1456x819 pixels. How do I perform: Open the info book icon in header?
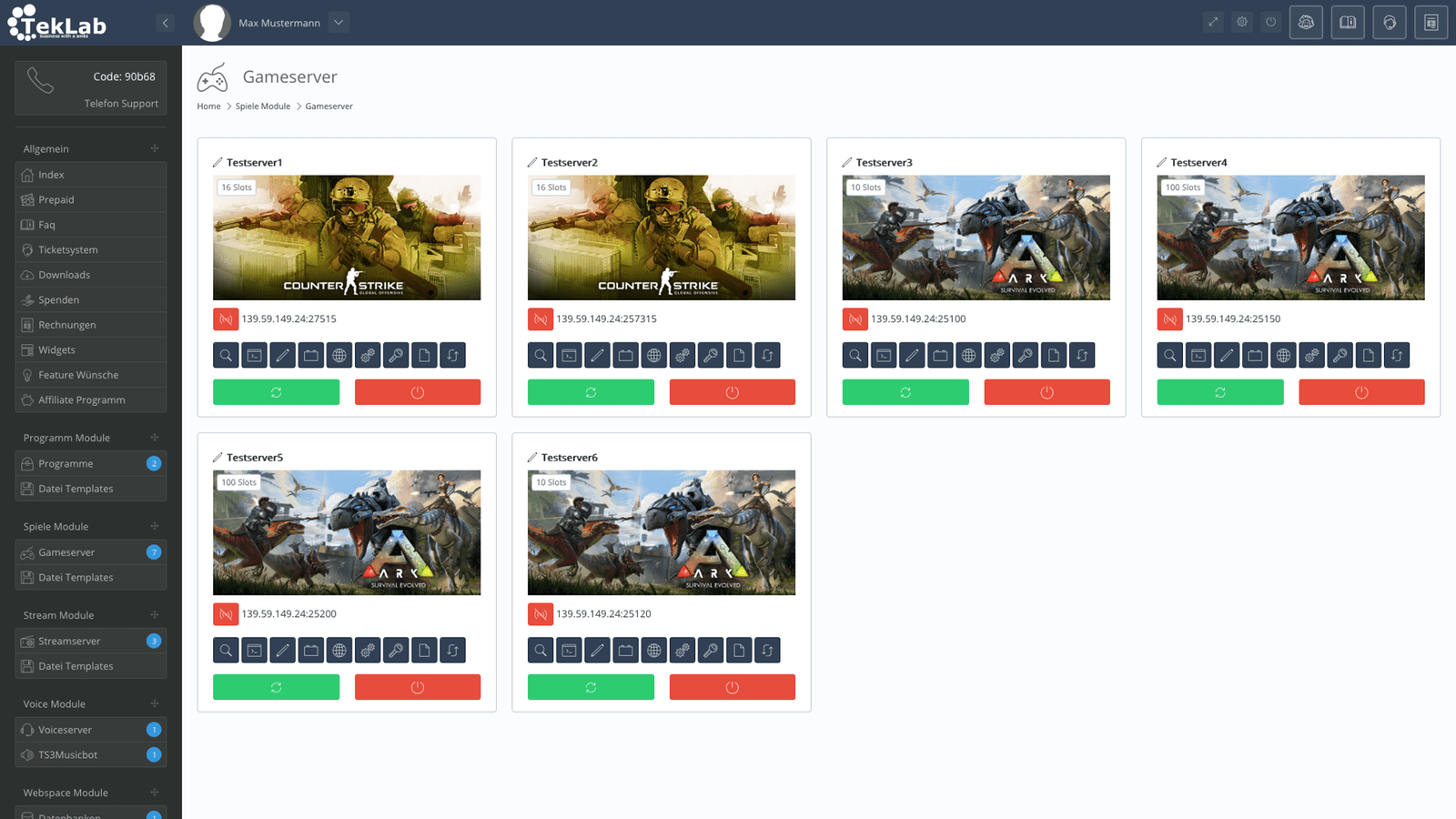pyautogui.click(x=1347, y=23)
